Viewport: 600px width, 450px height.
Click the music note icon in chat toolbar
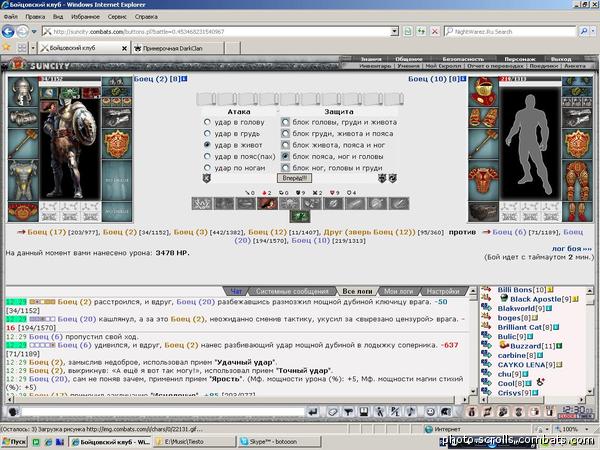click(411, 412)
